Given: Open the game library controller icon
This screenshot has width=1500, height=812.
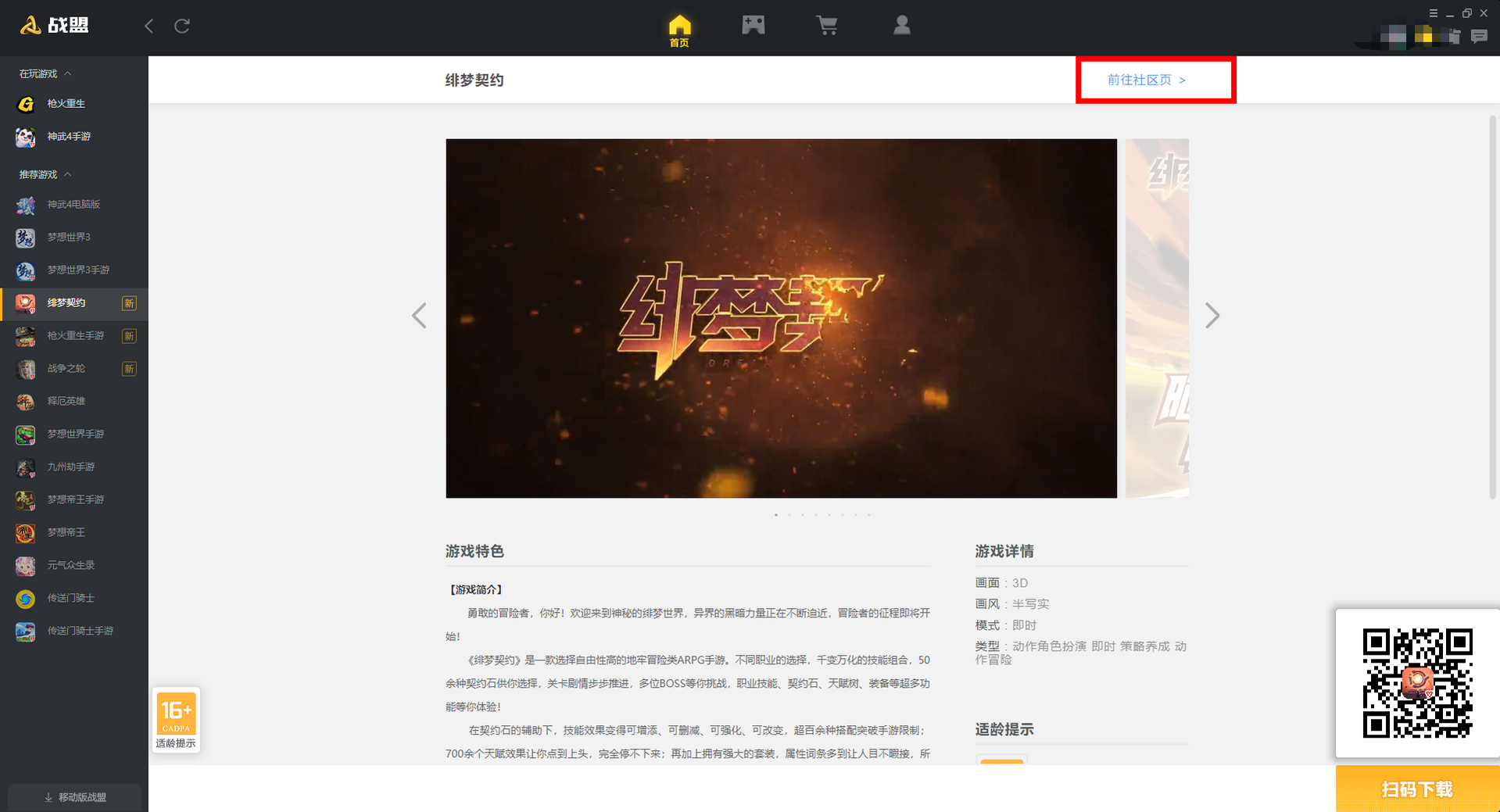Looking at the screenshot, I should [x=753, y=25].
